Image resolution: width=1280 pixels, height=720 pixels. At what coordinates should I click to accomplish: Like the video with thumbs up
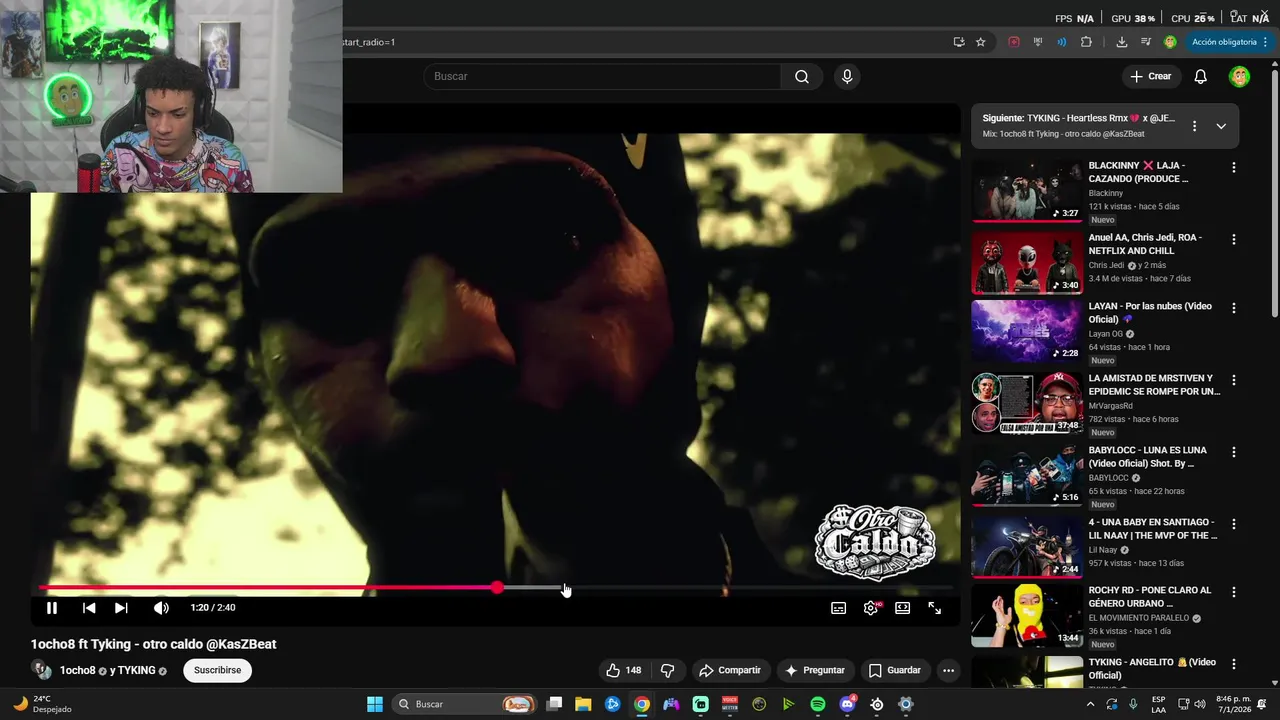(623, 670)
